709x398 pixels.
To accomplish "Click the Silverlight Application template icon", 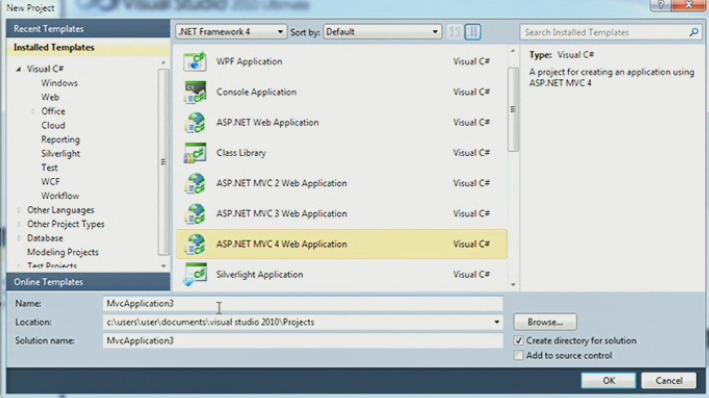I will [x=195, y=275].
